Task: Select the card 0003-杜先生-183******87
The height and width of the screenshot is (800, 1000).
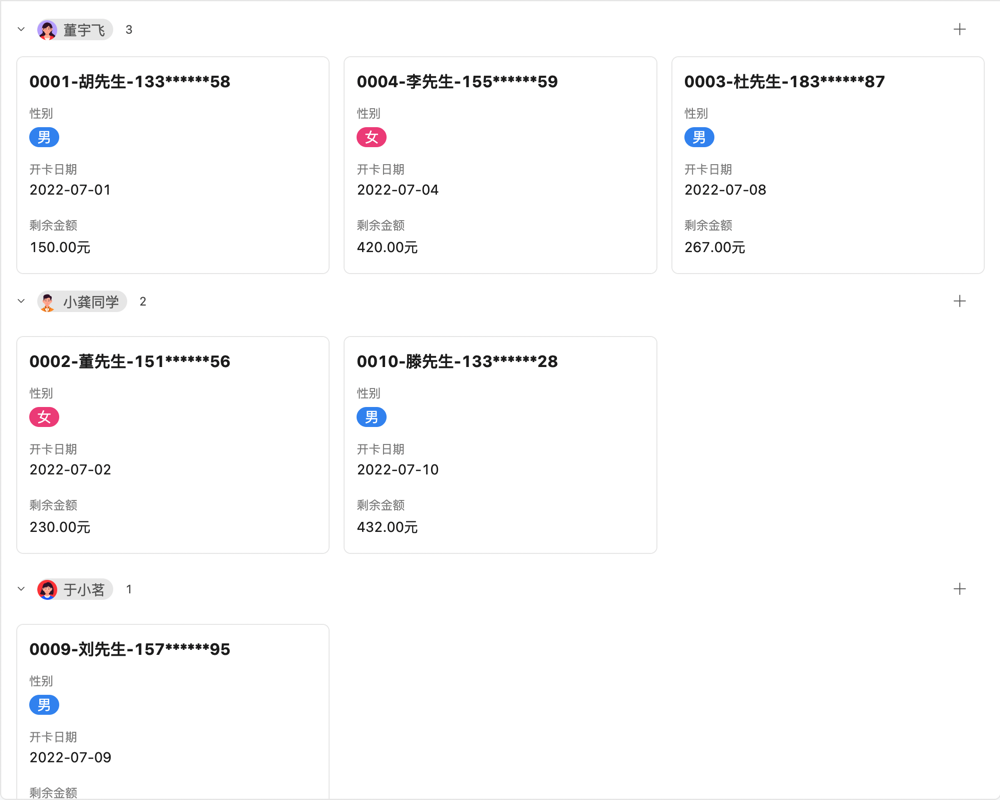Action: point(827,165)
